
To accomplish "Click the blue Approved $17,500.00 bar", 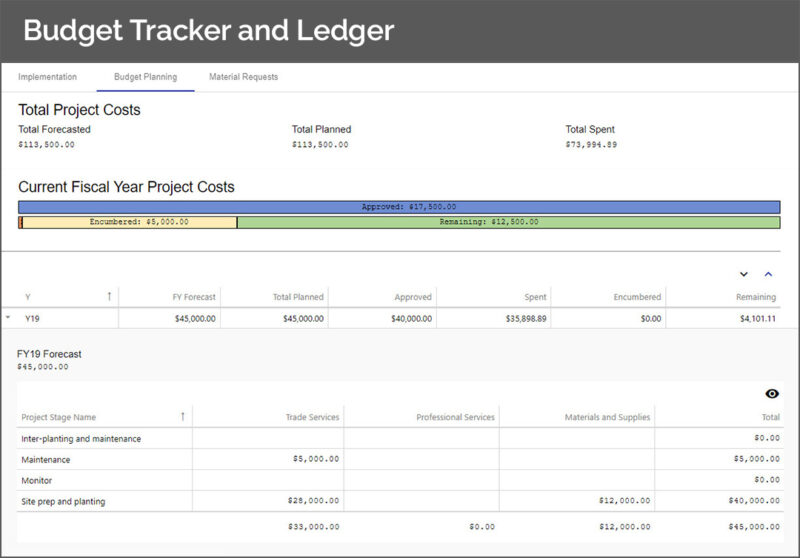I will 399,207.
